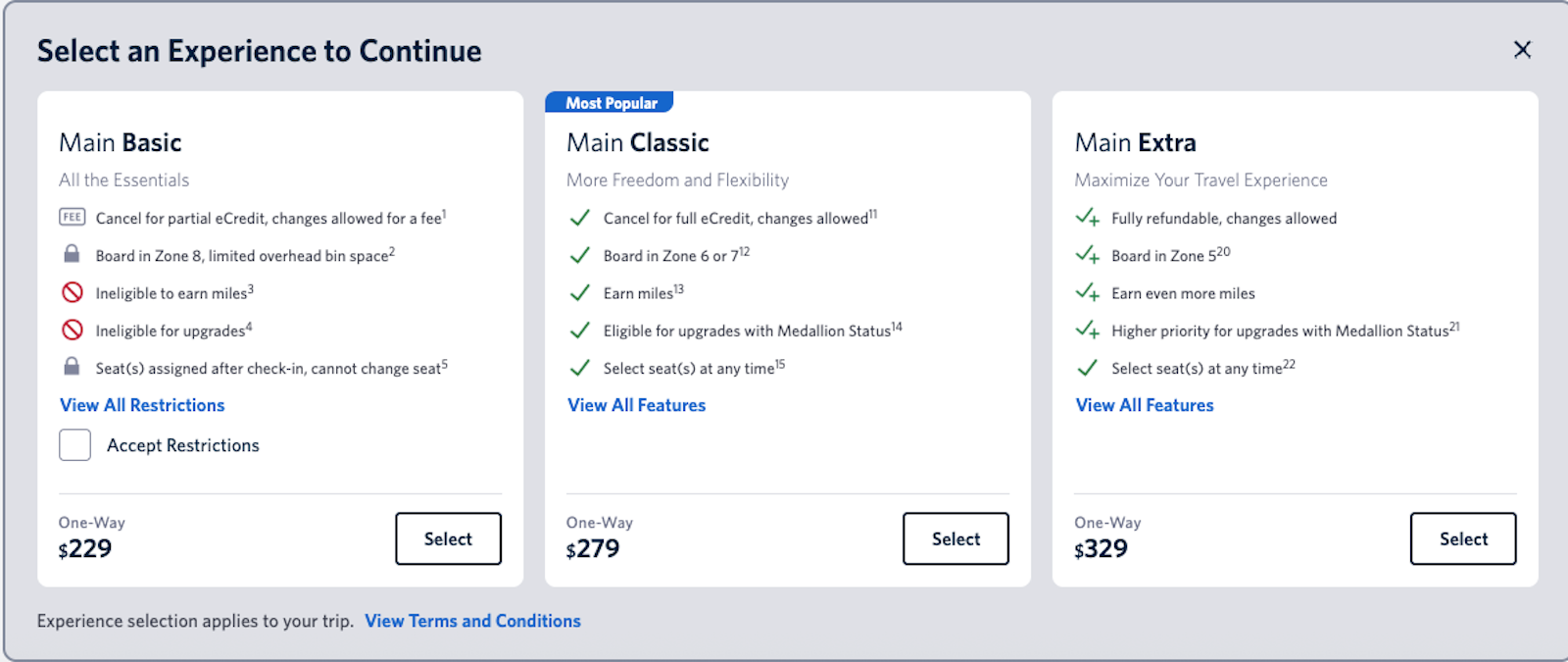1568x662 pixels.
Task: Click the Most Popular badge
Action: [611, 103]
